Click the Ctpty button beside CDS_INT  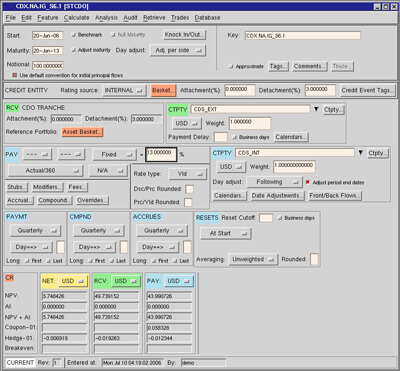[x=377, y=153]
